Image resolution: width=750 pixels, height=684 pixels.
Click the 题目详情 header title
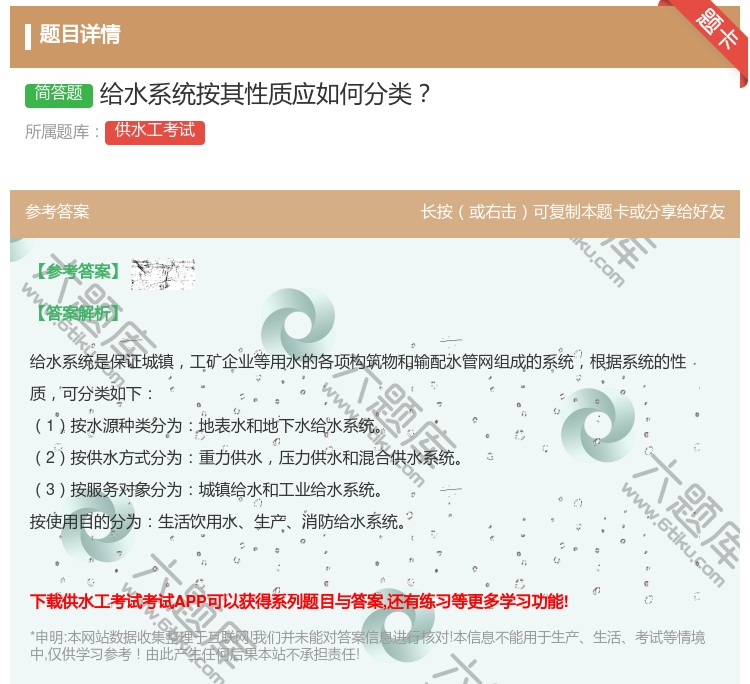[x=79, y=34]
